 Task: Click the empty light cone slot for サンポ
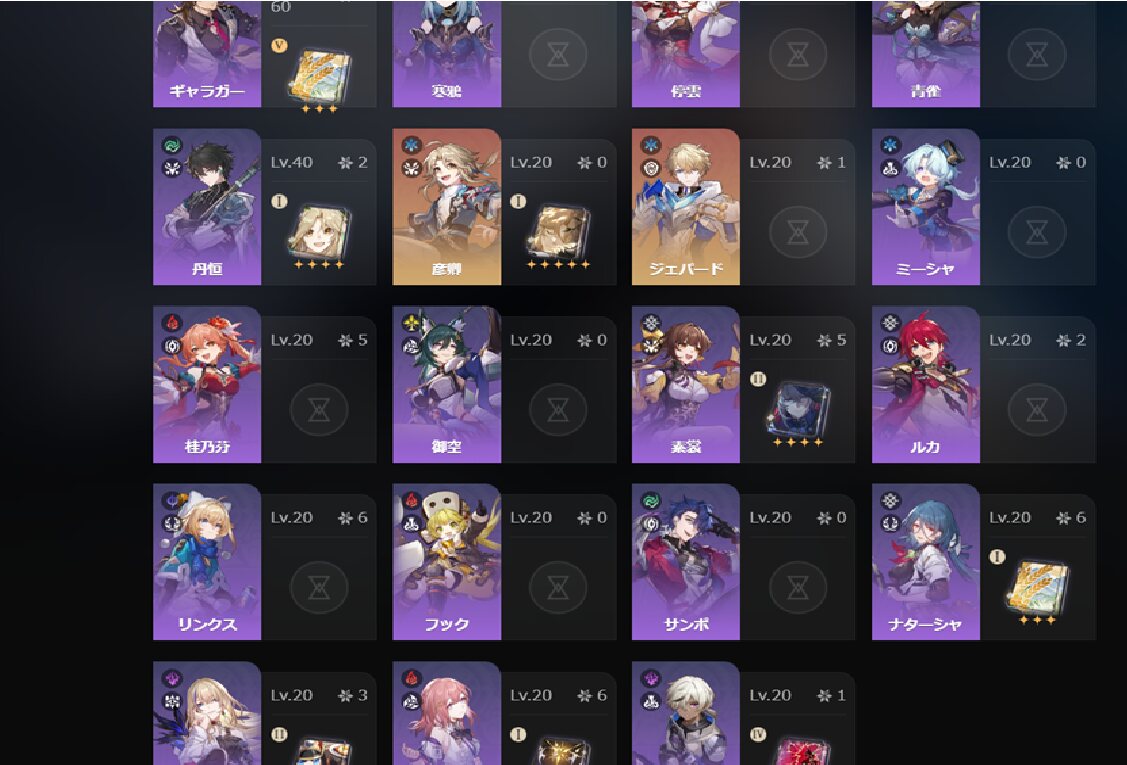797,587
